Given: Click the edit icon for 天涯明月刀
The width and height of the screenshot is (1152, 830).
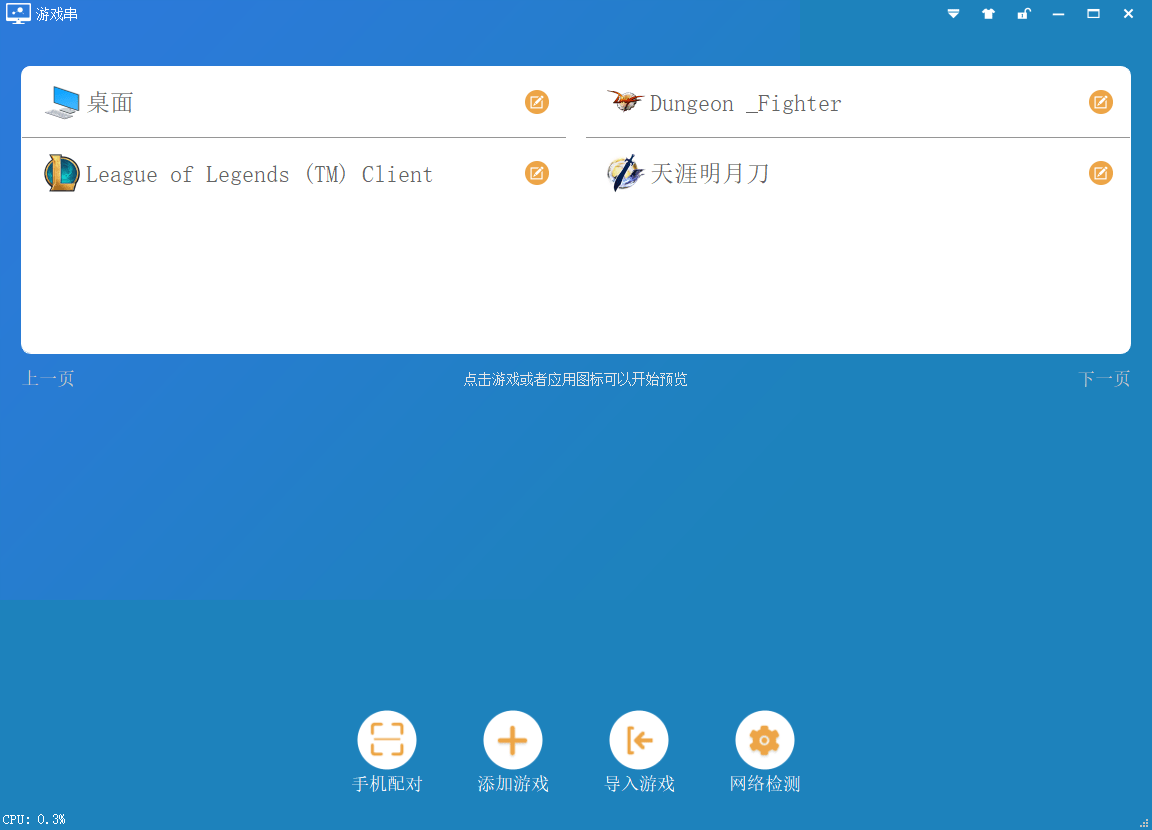Looking at the screenshot, I should pyautogui.click(x=1101, y=173).
